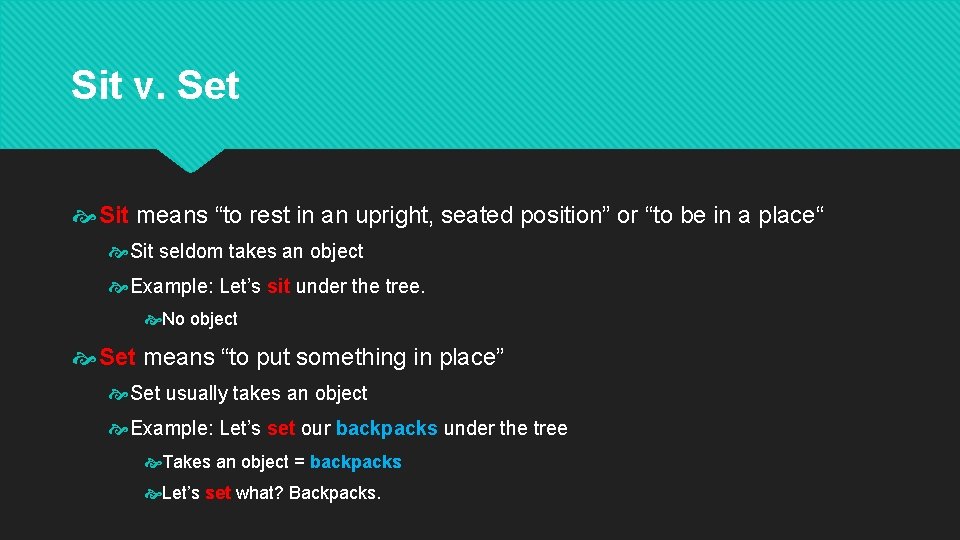
Task: Select red "sit" in "under the tree" example
Action: point(278,287)
